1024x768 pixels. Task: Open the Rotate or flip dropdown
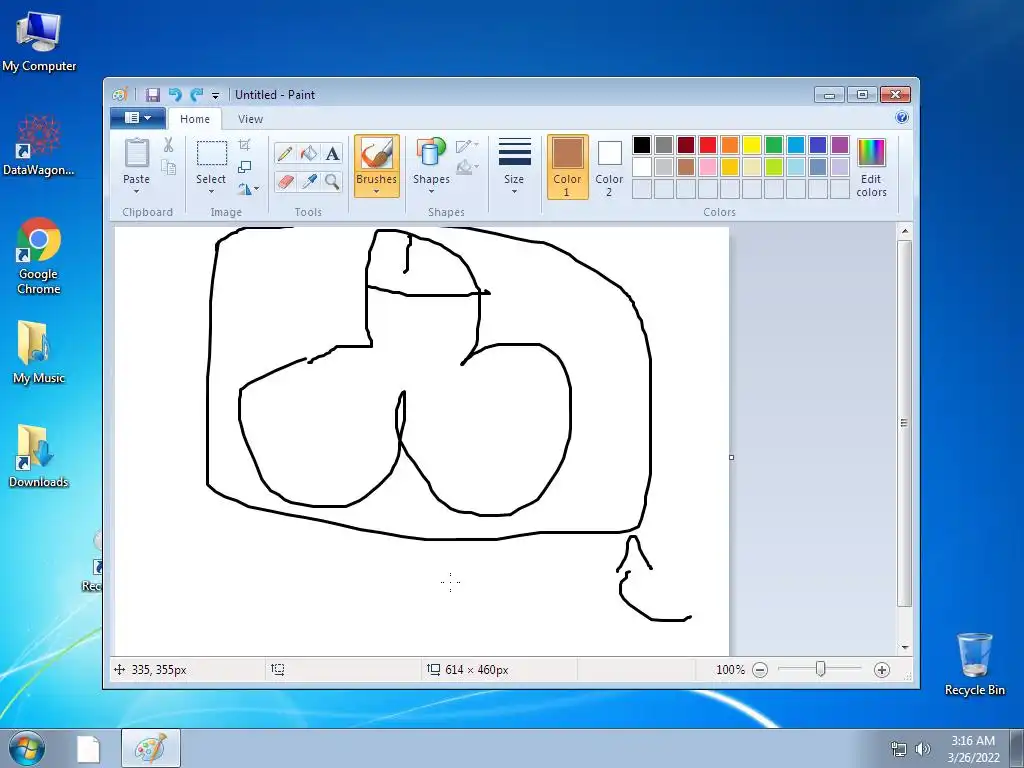tap(248, 189)
